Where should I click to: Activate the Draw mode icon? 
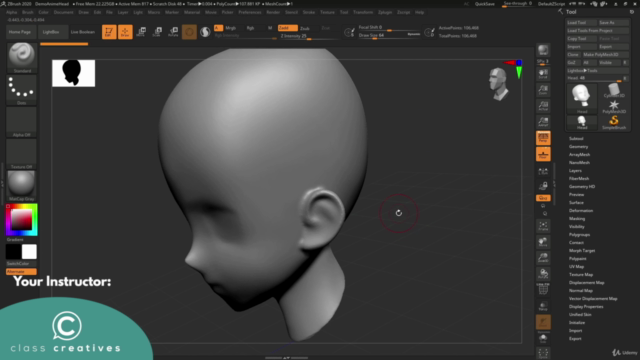coord(125,32)
